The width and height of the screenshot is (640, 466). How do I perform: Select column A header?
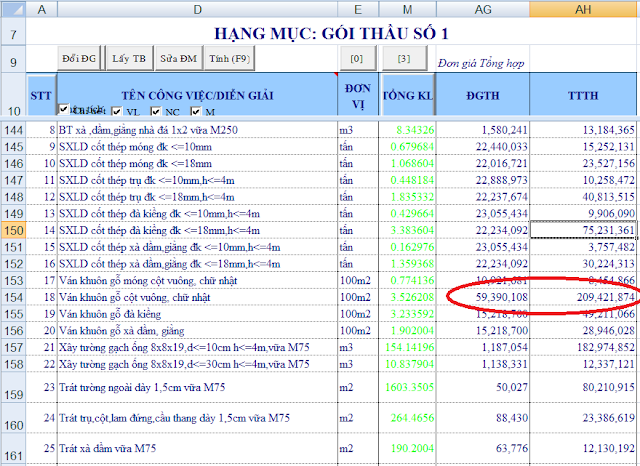[42, 9]
